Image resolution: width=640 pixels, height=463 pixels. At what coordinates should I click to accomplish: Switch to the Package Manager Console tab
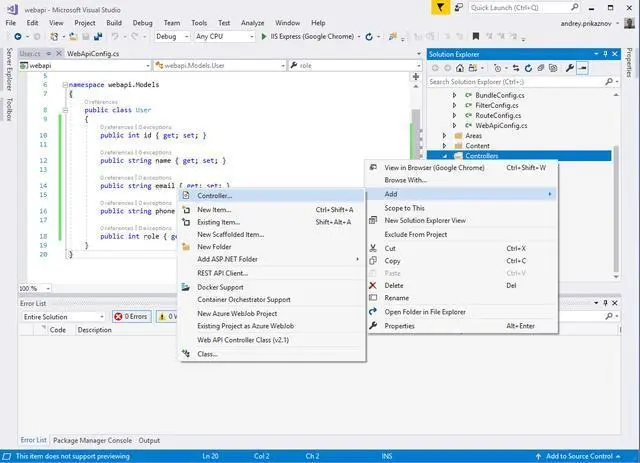92,440
